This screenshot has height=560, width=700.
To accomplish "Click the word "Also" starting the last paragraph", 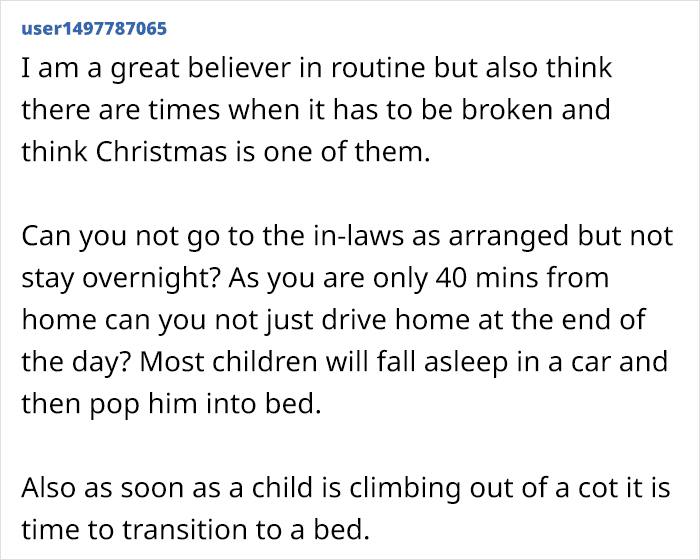I will click(48, 489).
